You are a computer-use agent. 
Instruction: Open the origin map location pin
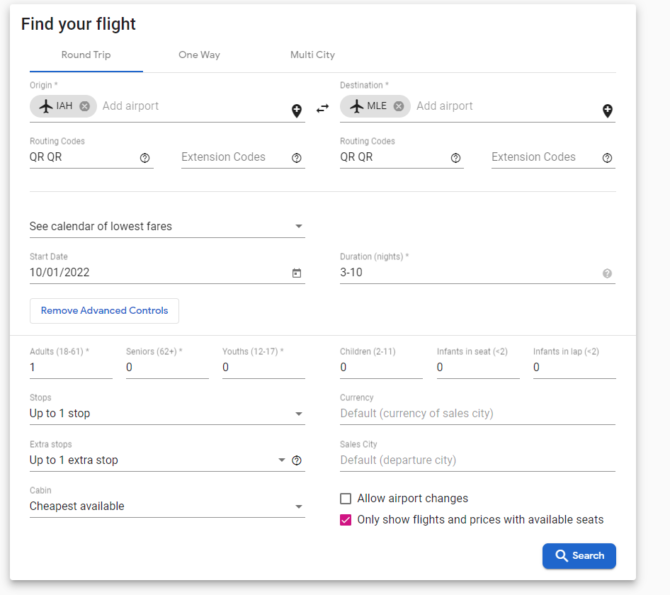tap(297, 111)
